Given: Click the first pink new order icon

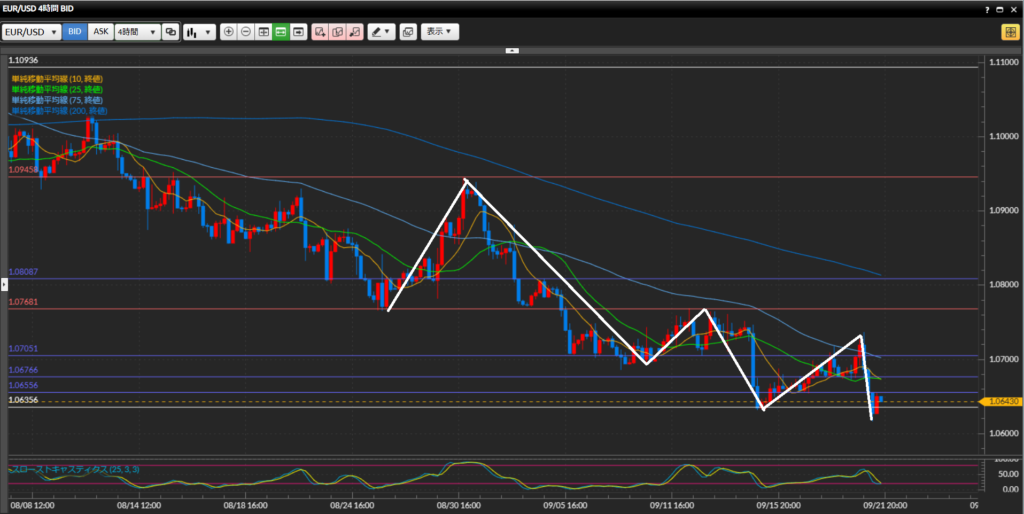Looking at the screenshot, I should point(321,32).
